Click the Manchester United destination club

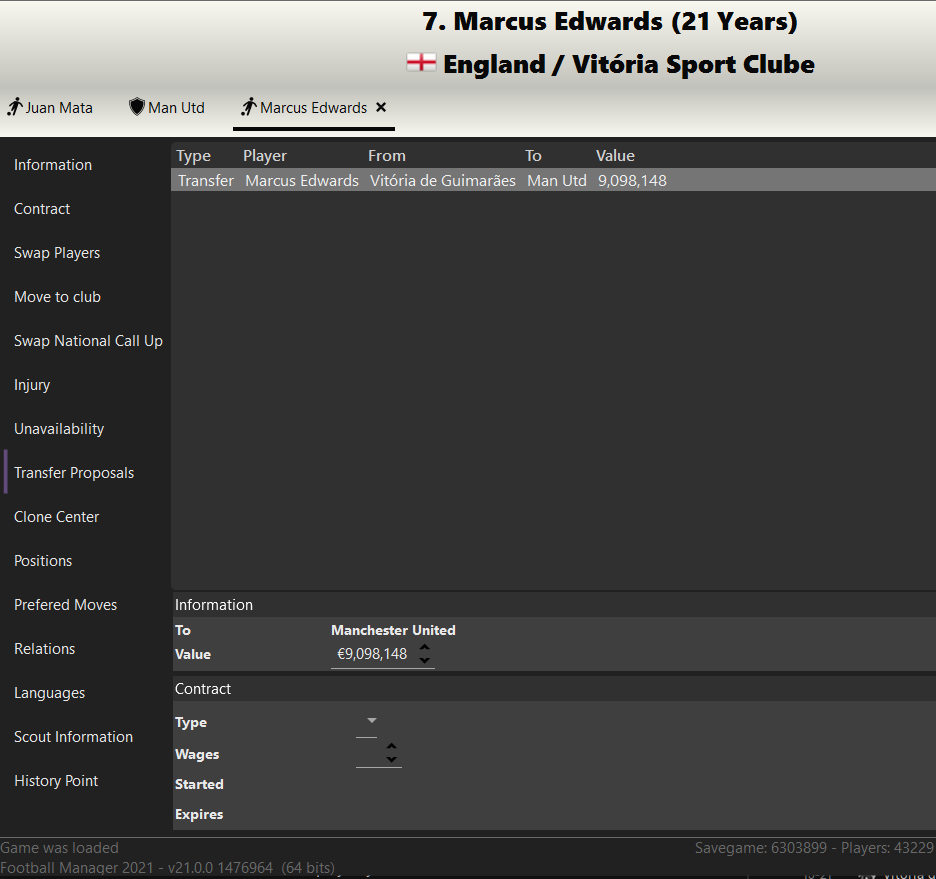[393, 630]
